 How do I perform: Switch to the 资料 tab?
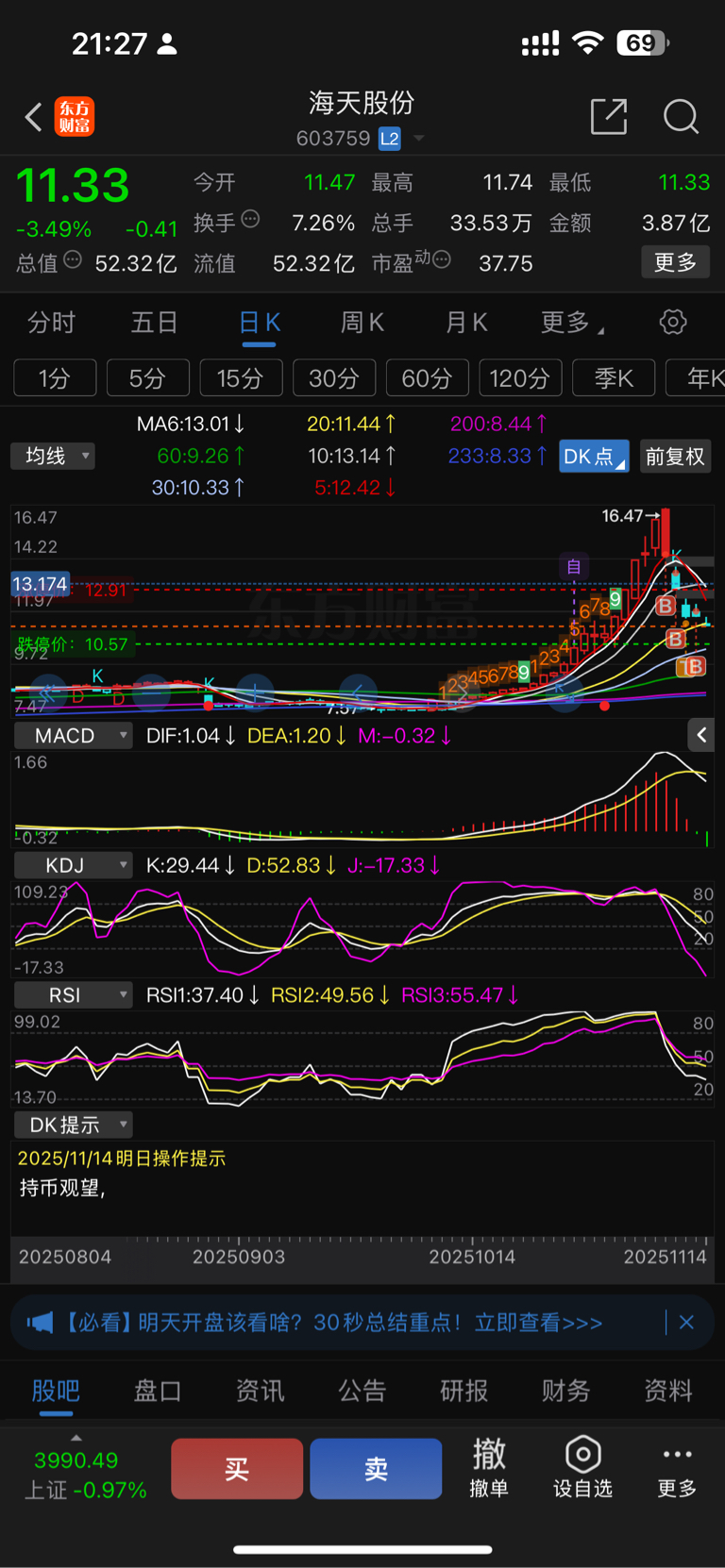668,1391
